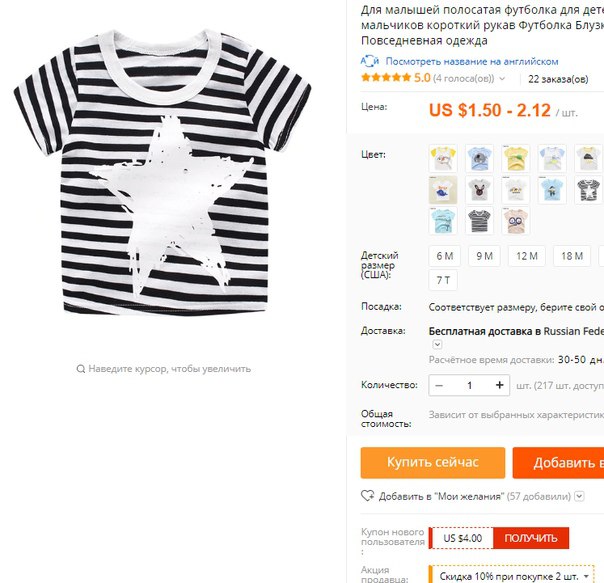Click the translate icon beside the English title link
Viewport: 604px width, 583px height.
click(x=370, y=61)
